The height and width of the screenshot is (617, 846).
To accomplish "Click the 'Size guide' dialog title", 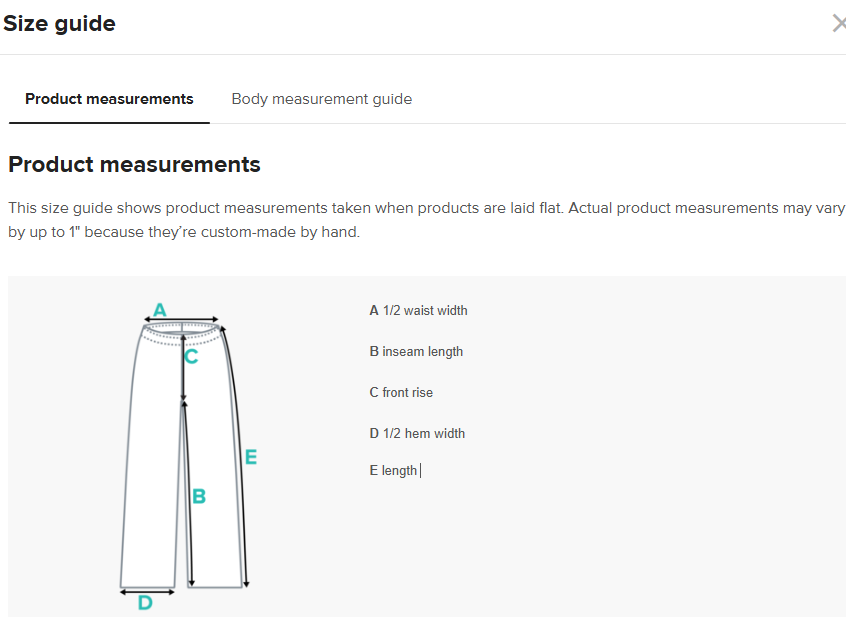I will [59, 24].
